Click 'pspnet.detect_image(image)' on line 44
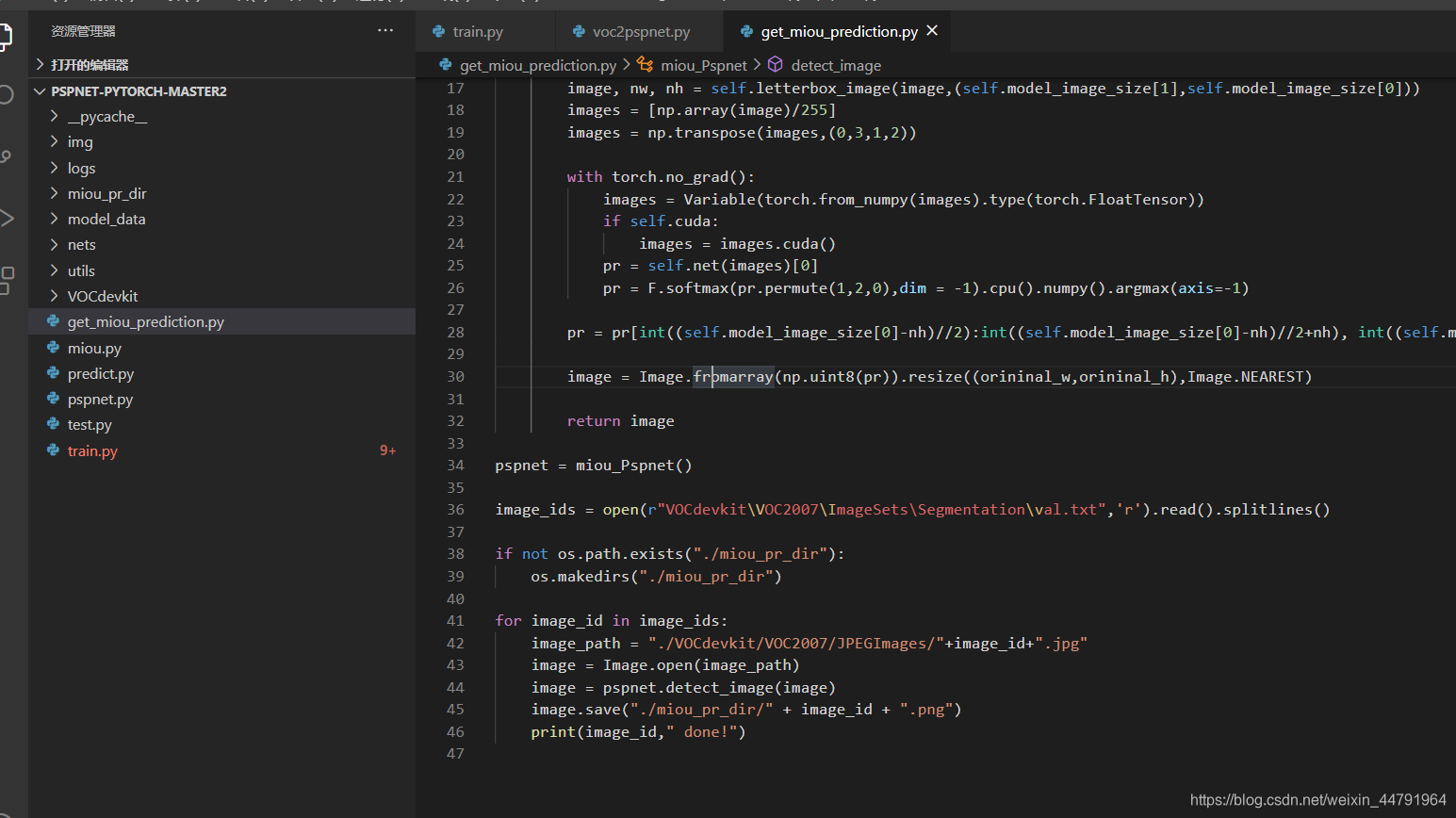This screenshot has height=818, width=1456. click(719, 687)
